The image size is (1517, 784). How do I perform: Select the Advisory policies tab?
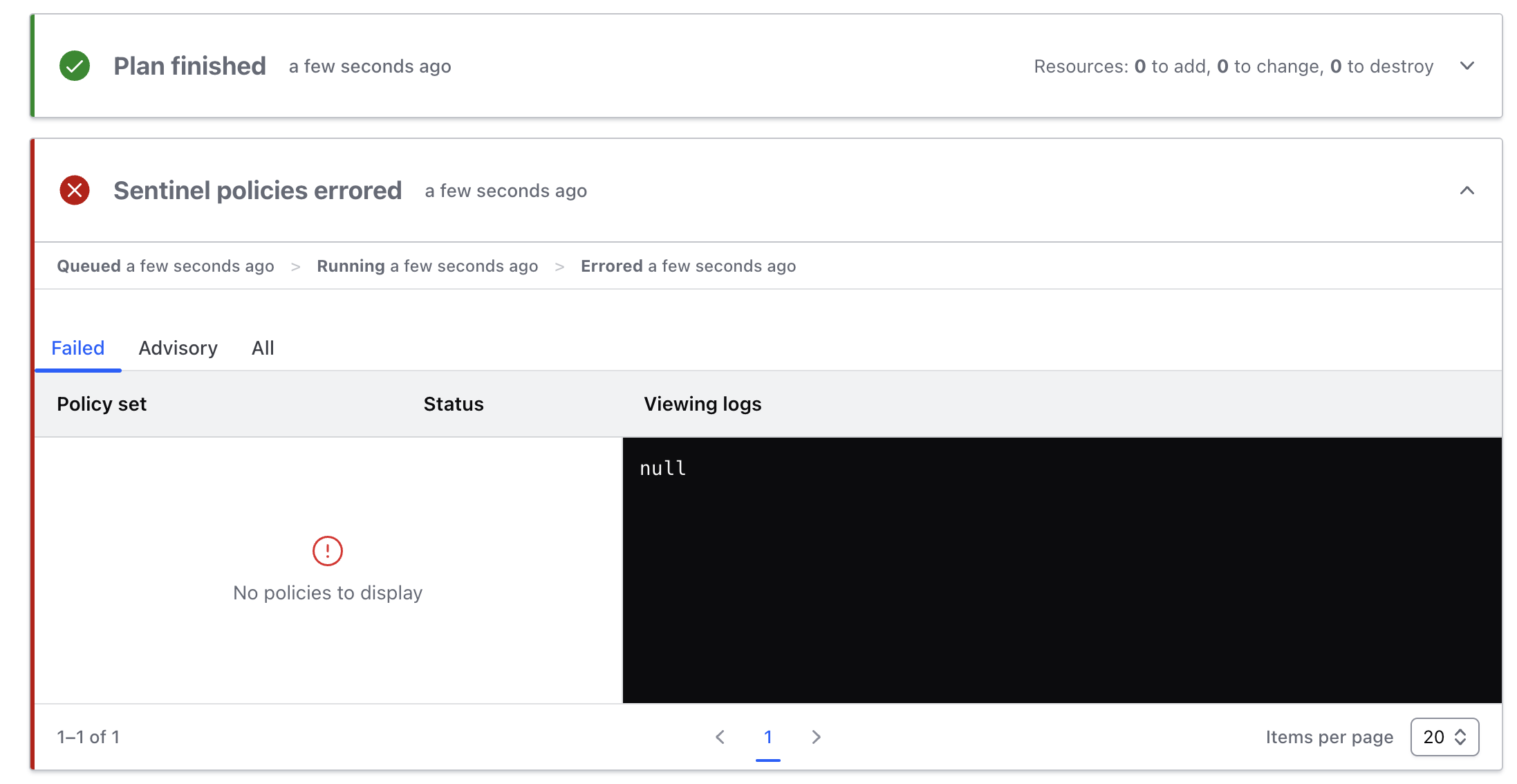coord(178,347)
